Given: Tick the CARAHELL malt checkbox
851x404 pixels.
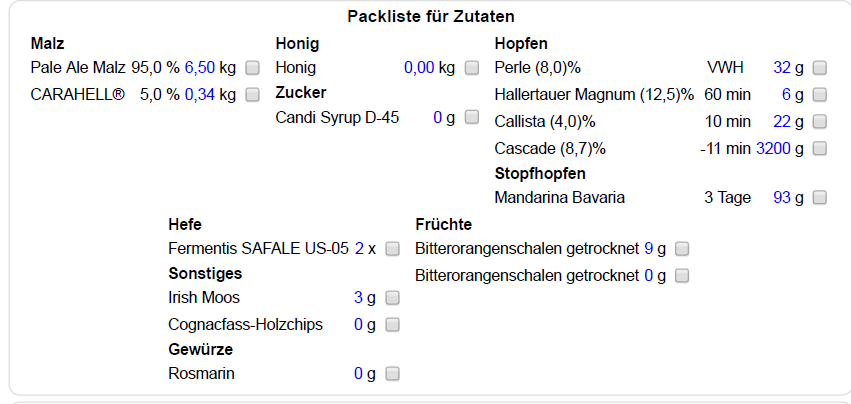Looking at the screenshot, I should pos(253,95).
